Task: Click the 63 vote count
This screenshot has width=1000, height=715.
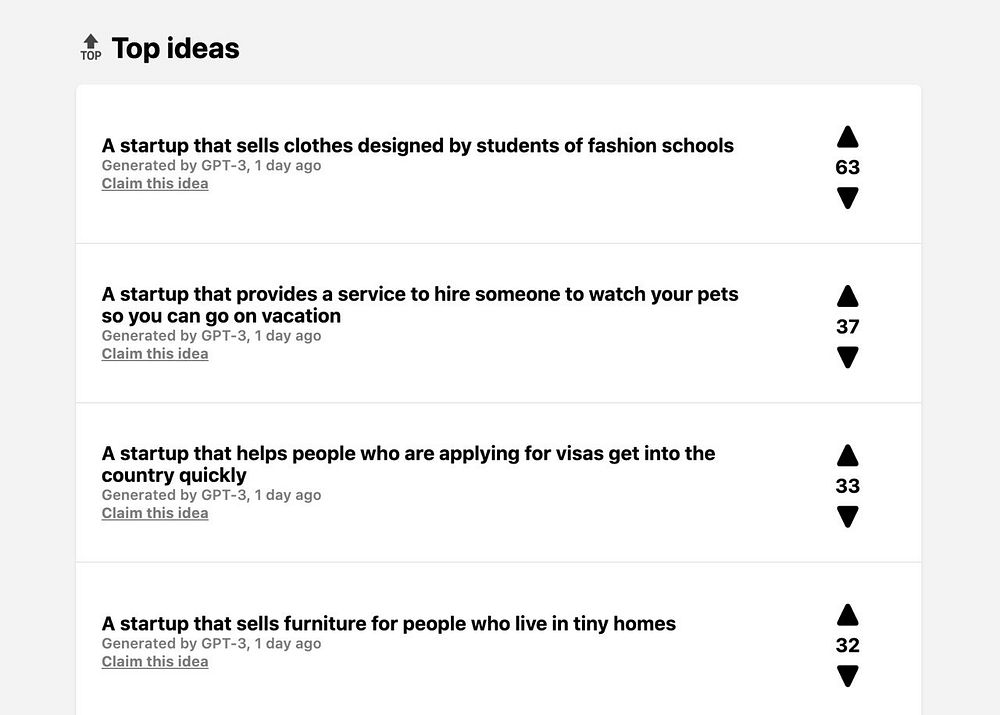Action: tap(847, 168)
